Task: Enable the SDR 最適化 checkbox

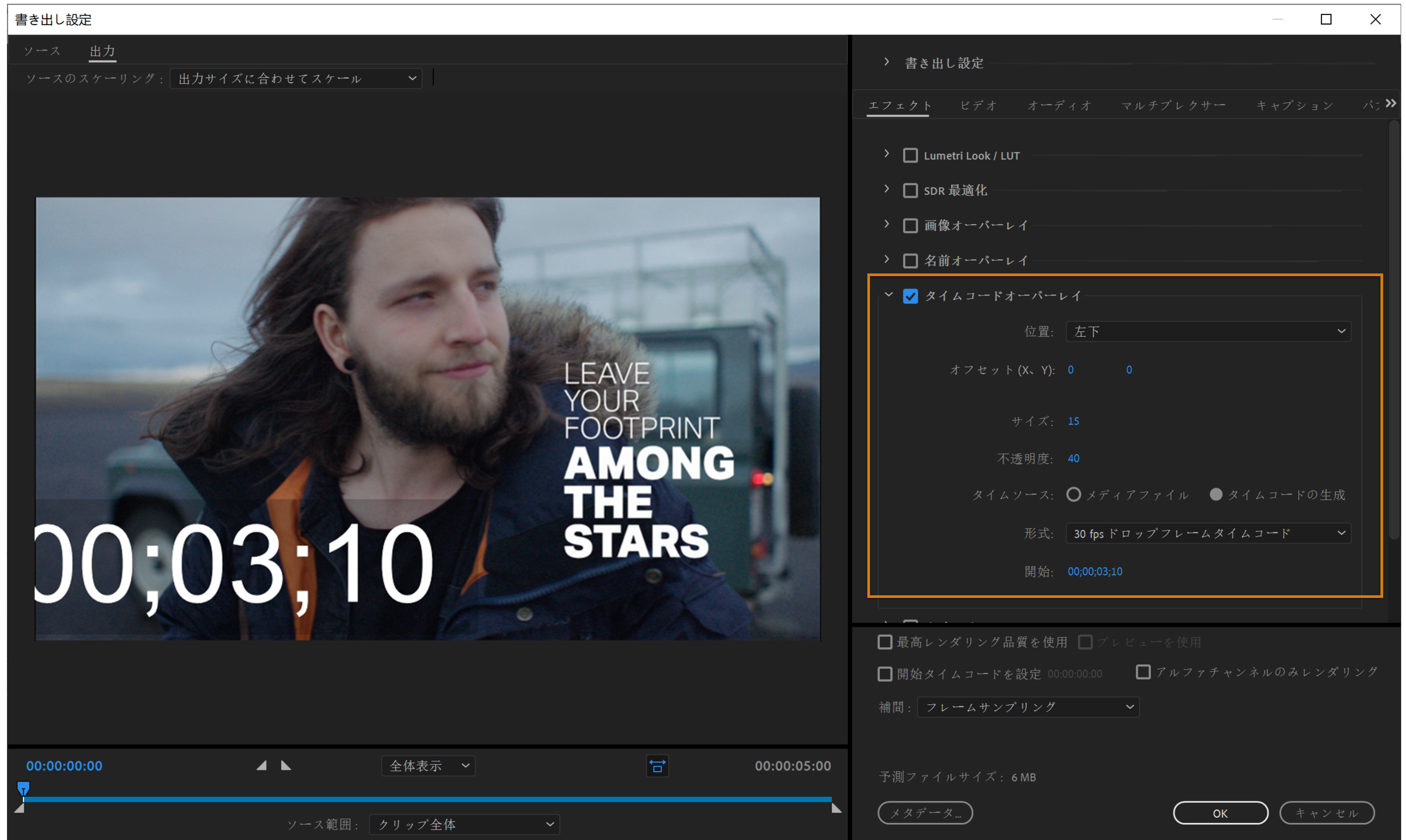Action: [910, 190]
